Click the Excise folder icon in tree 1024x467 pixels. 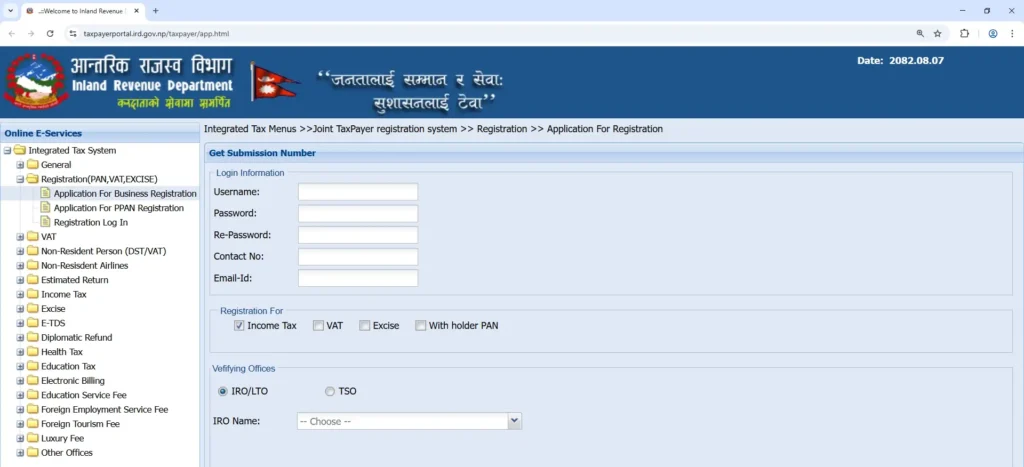pos(33,308)
